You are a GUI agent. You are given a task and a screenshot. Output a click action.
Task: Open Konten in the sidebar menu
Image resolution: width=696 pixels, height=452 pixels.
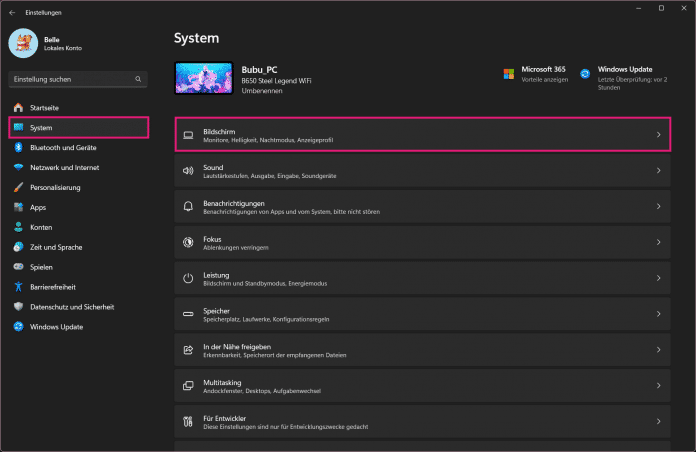[x=41, y=227]
